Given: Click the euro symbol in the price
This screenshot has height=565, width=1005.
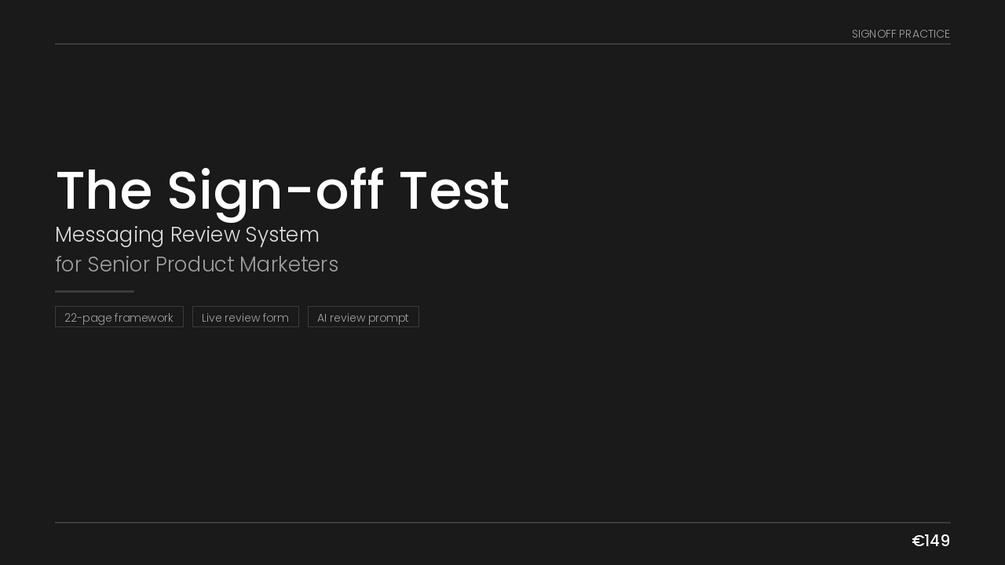Looking at the screenshot, I should click(x=918, y=541).
